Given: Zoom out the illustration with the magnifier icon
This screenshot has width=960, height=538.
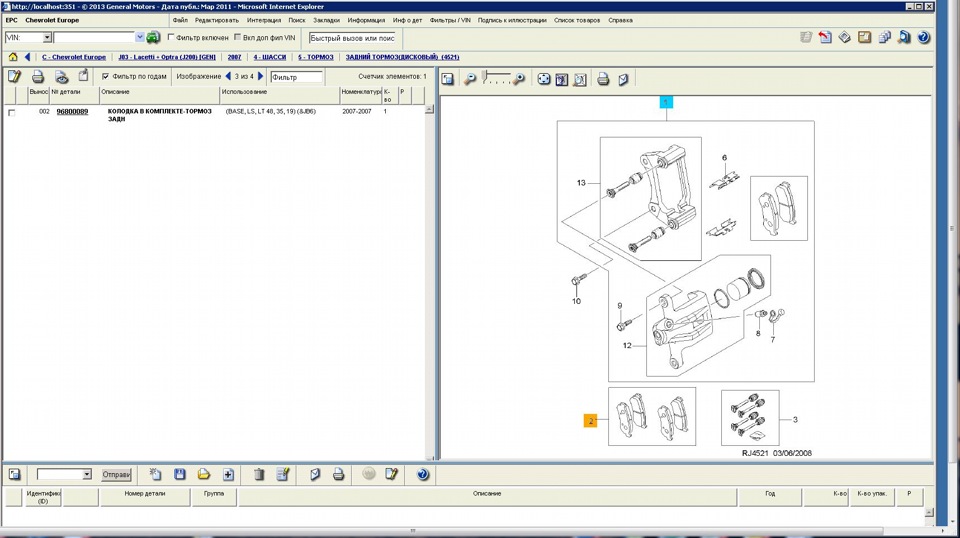Looking at the screenshot, I should [470, 79].
